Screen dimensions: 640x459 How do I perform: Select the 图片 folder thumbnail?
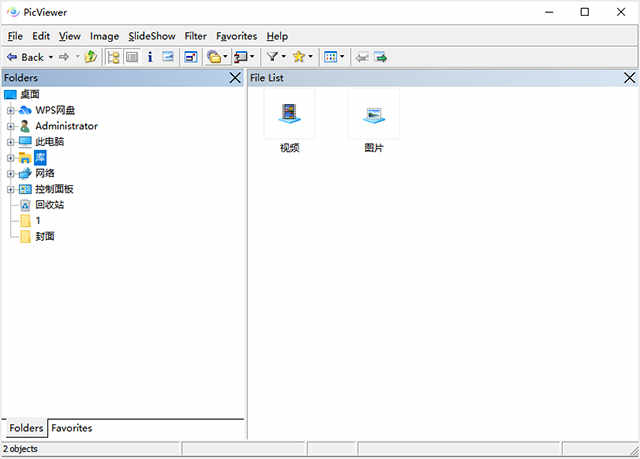374,121
